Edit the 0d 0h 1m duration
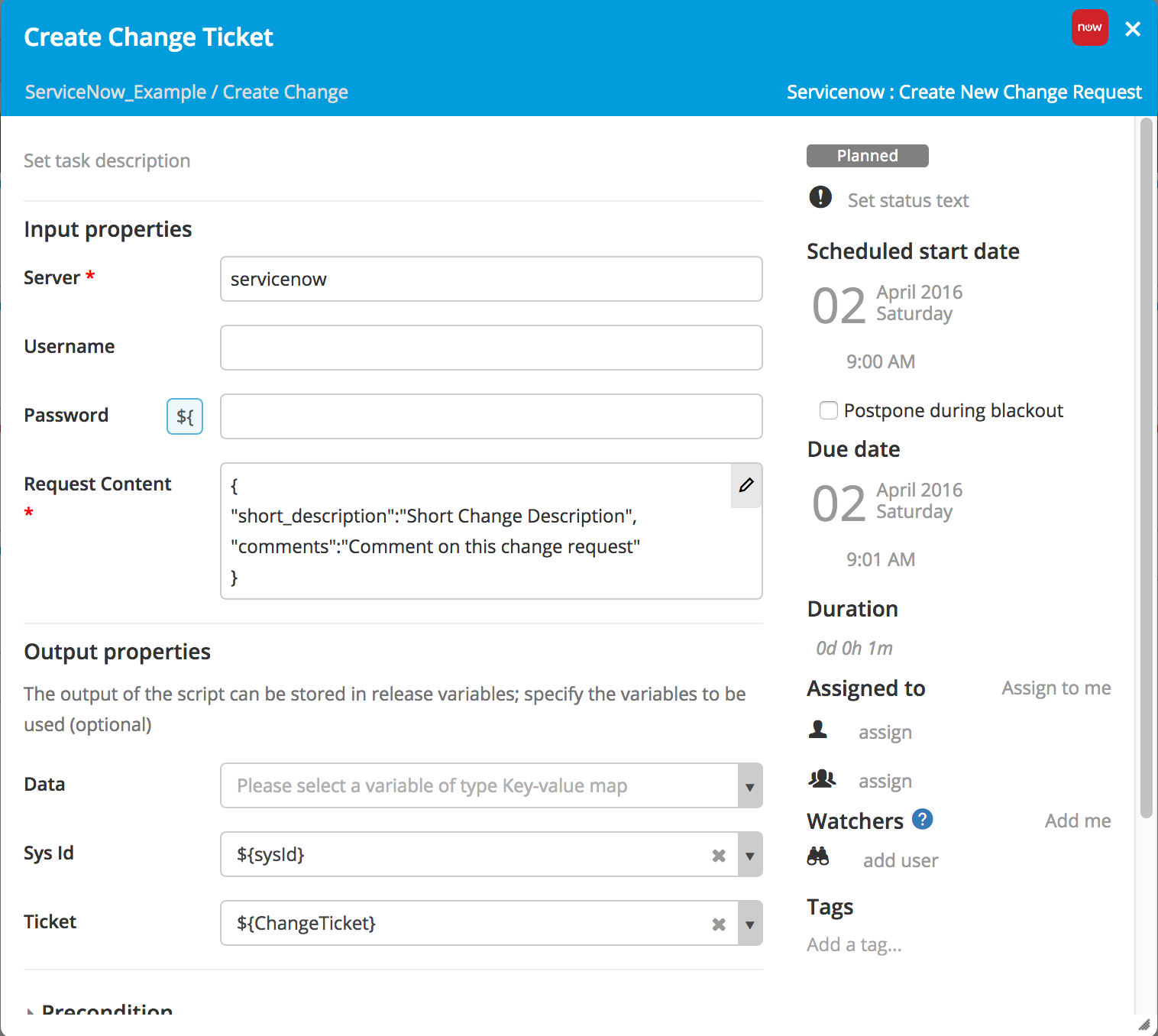1158x1036 pixels. [854, 648]
